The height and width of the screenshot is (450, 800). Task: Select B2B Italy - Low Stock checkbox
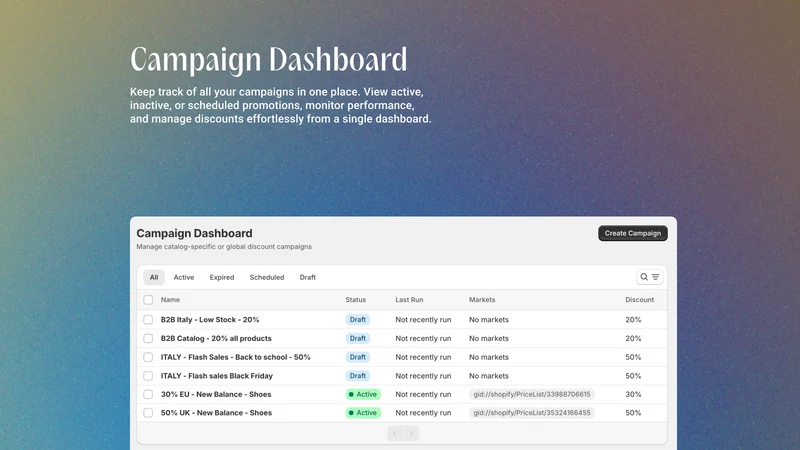[x=148, y=319]
